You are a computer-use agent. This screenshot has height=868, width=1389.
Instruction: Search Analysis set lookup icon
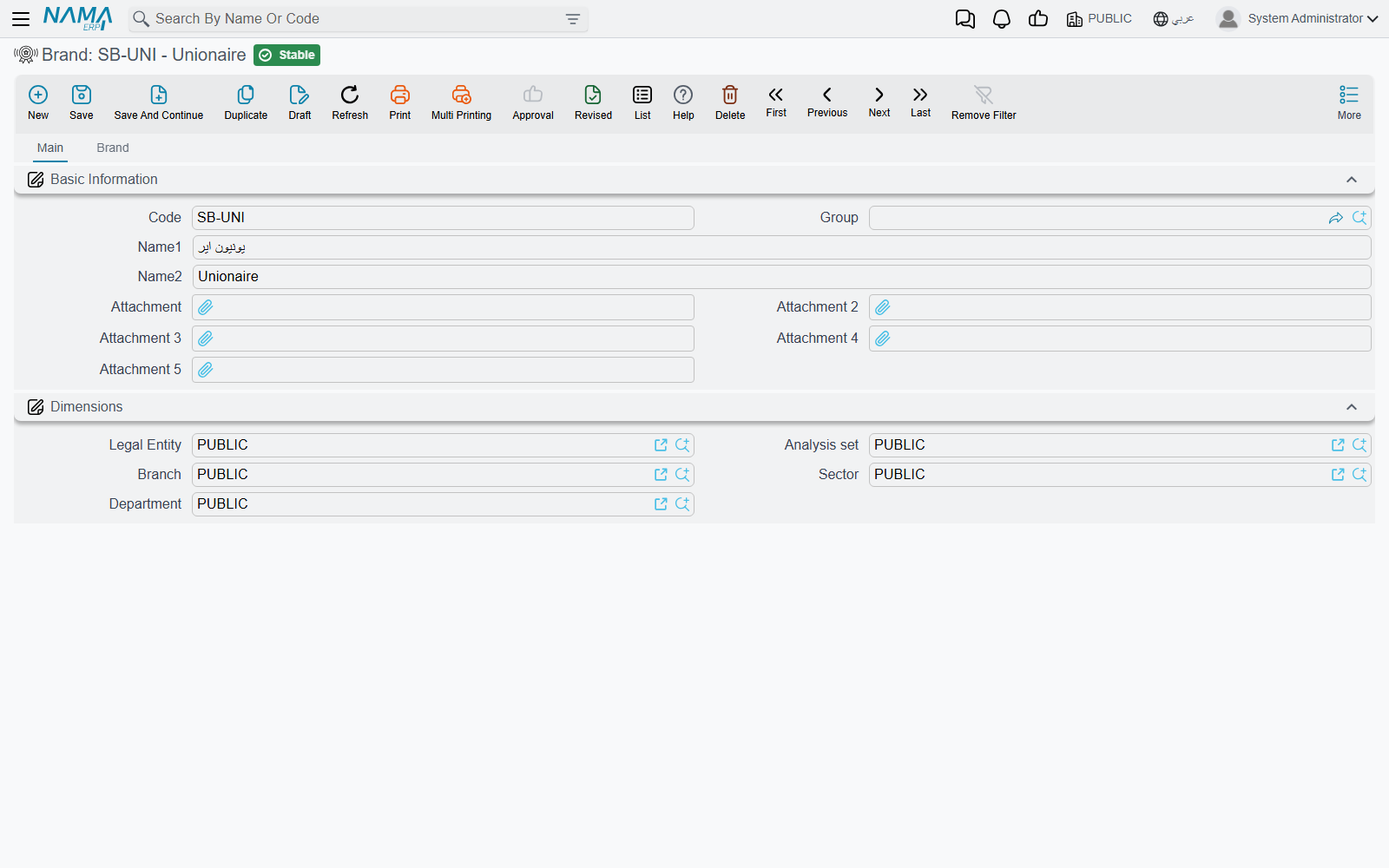[1359, 445]
